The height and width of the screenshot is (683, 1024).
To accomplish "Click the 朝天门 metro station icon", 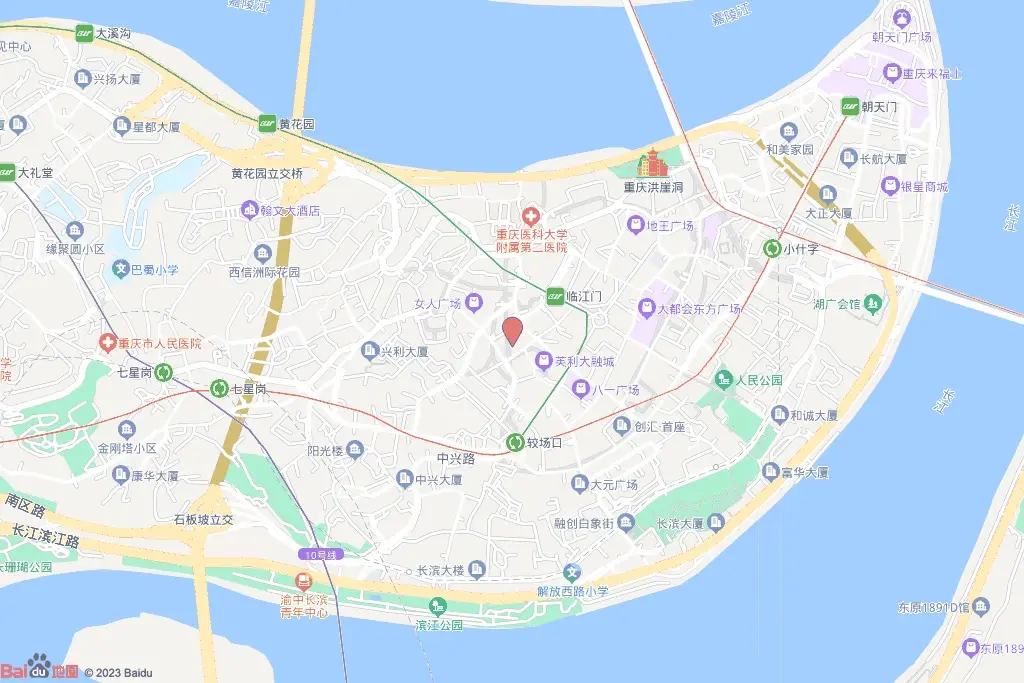I will 850,106.
